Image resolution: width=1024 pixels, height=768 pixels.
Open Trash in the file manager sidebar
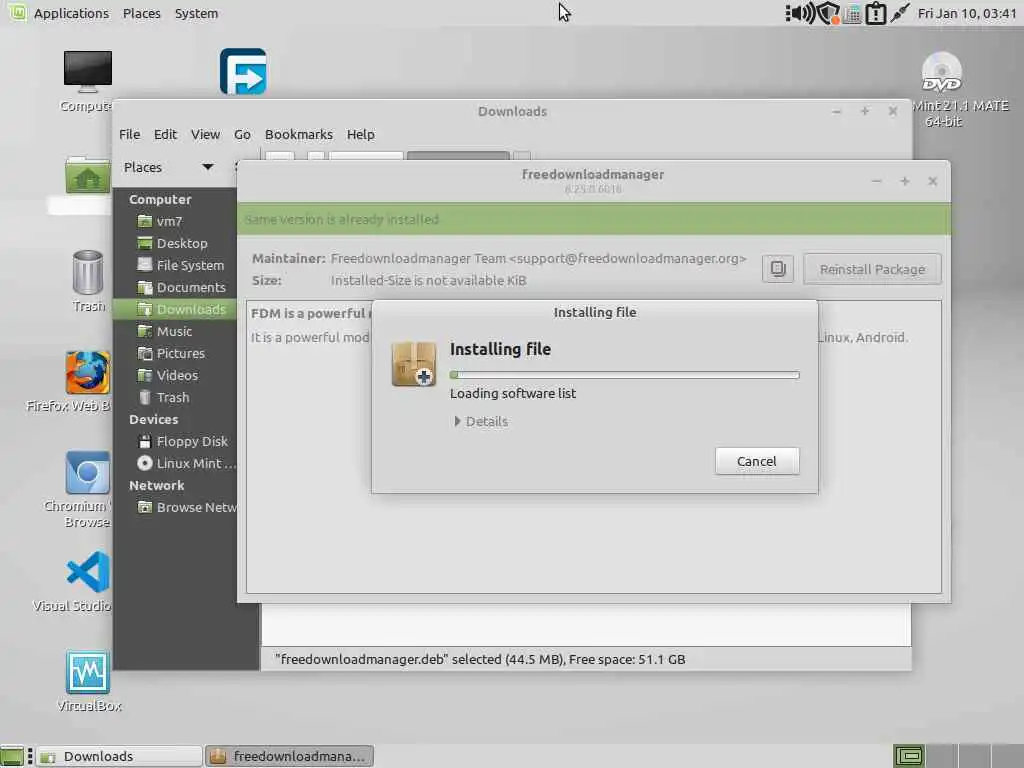pos(174,397)
